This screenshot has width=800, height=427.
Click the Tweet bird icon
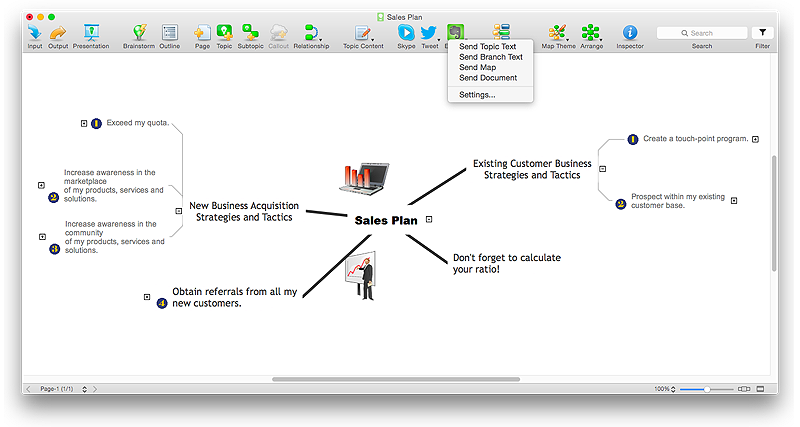point(429,33)
